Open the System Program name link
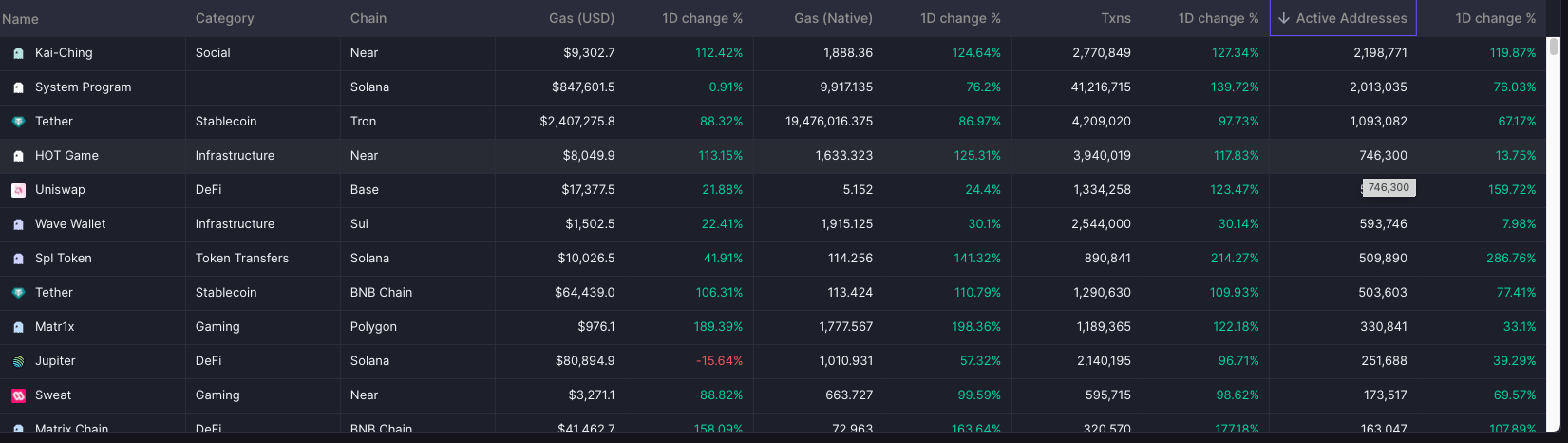The width and height of the screenshot is (1568, 443). pos(84,87)
